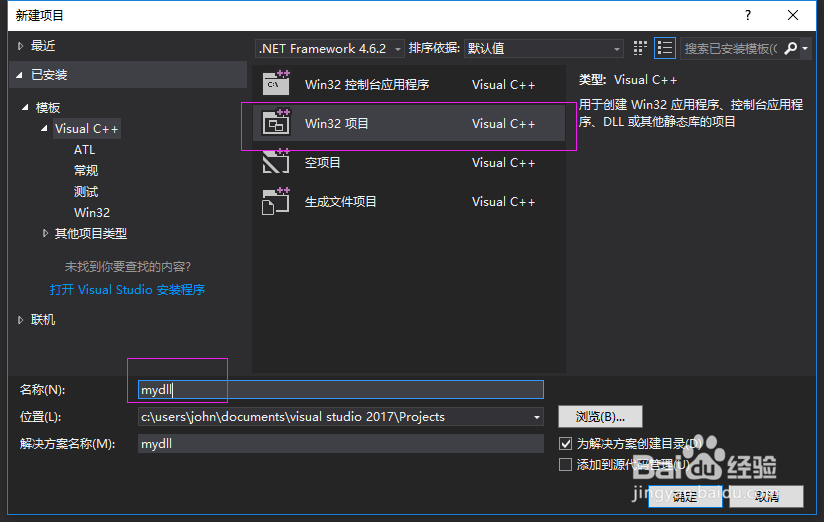Select the 测试 category
The image size is (824, 522).
pyautogui.click(x=86, y=191)
